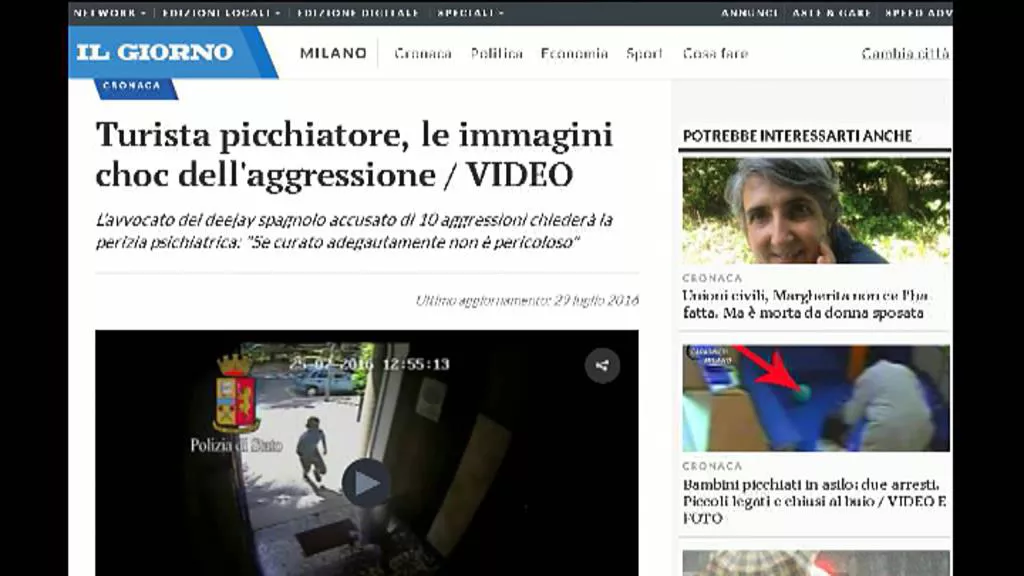Open the Bambini picchiati in asilo article link
Image resolution: width=1024 pixels, height=576 pixels.
pos(814,502)
